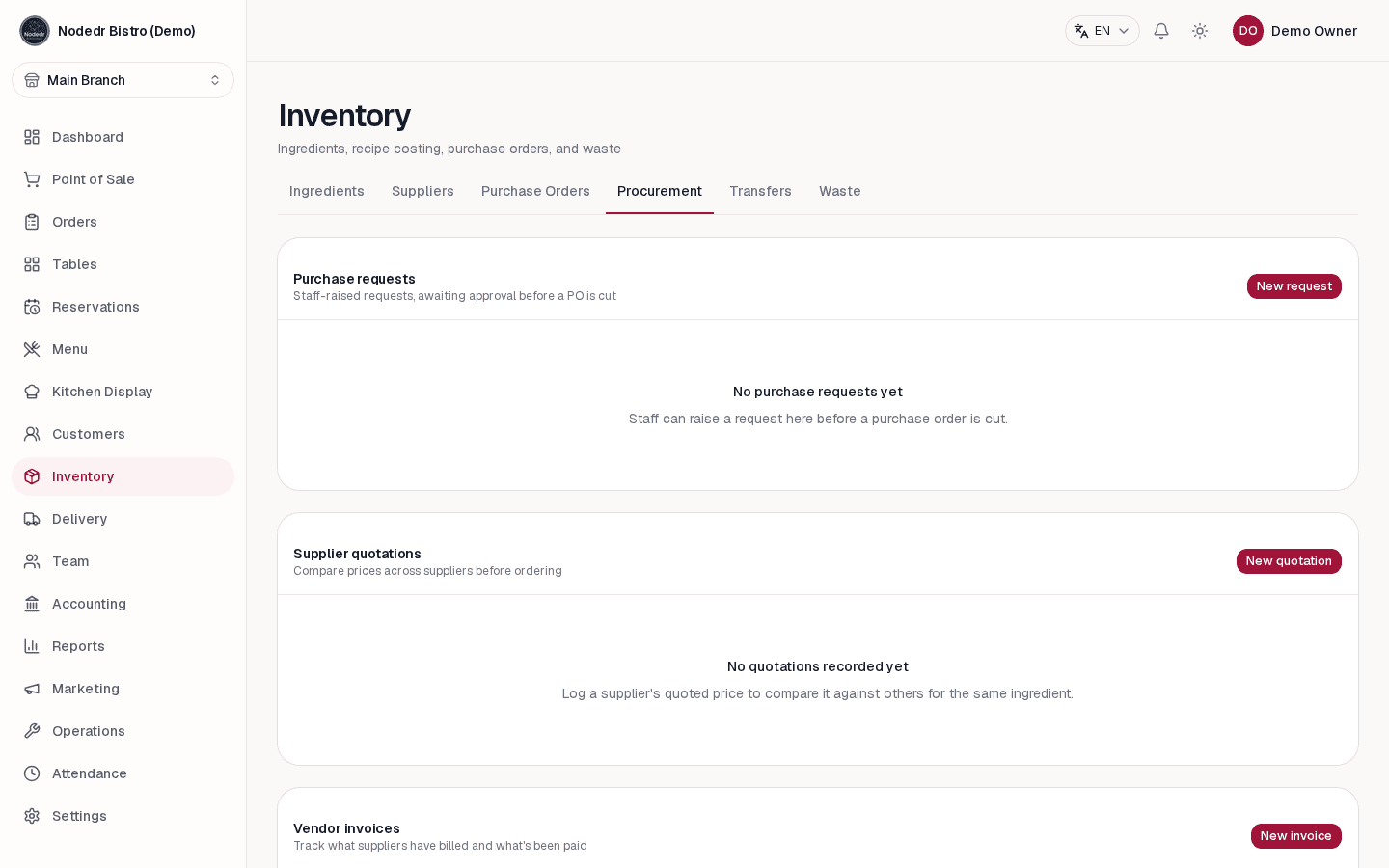This screenshot has width=1389, height=868.
Task: Open the Kitchen Display chef hat icon
Action: (x=32, y=392)
